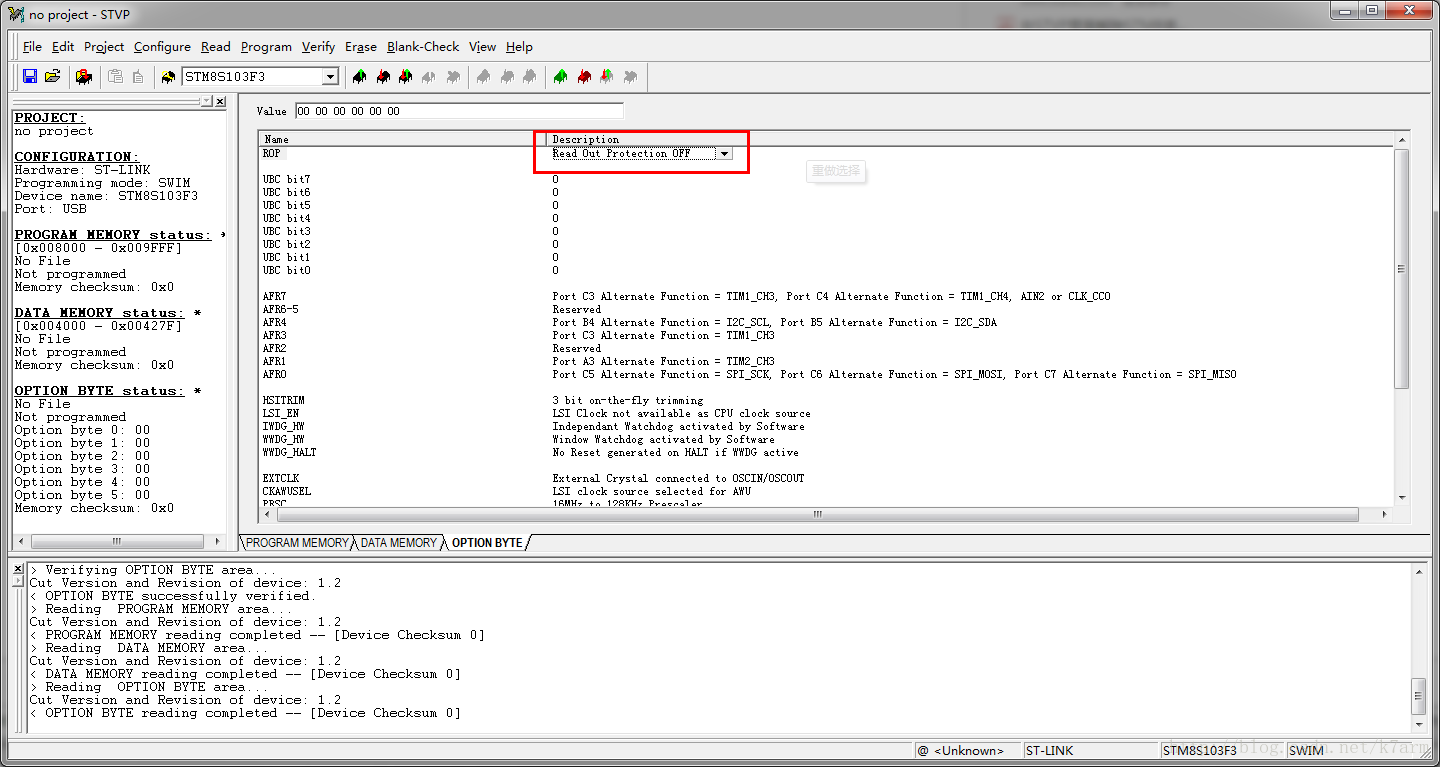The image size is (1440, 767).
Task: Open the Configure menu
Action: (162, 46)
